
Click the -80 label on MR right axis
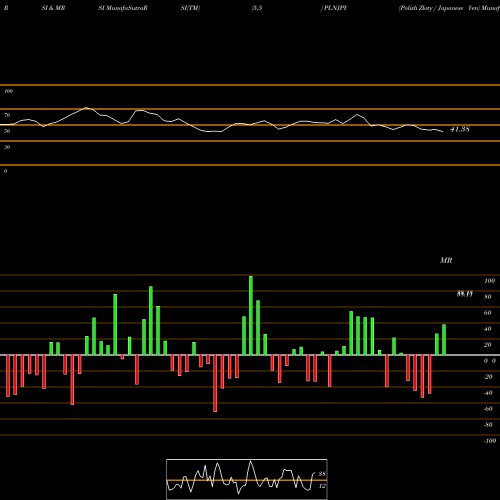488,425
